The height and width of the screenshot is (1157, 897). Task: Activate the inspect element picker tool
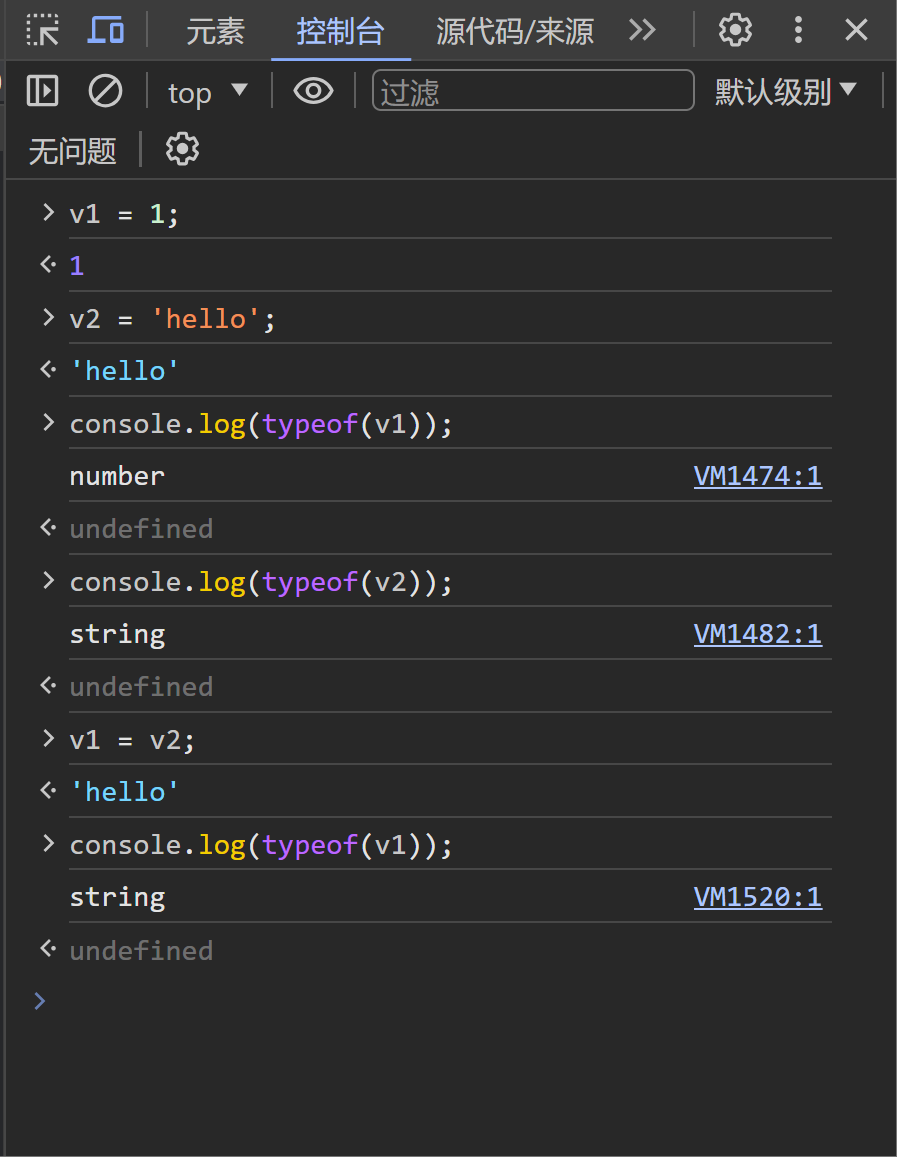point(42,30)
